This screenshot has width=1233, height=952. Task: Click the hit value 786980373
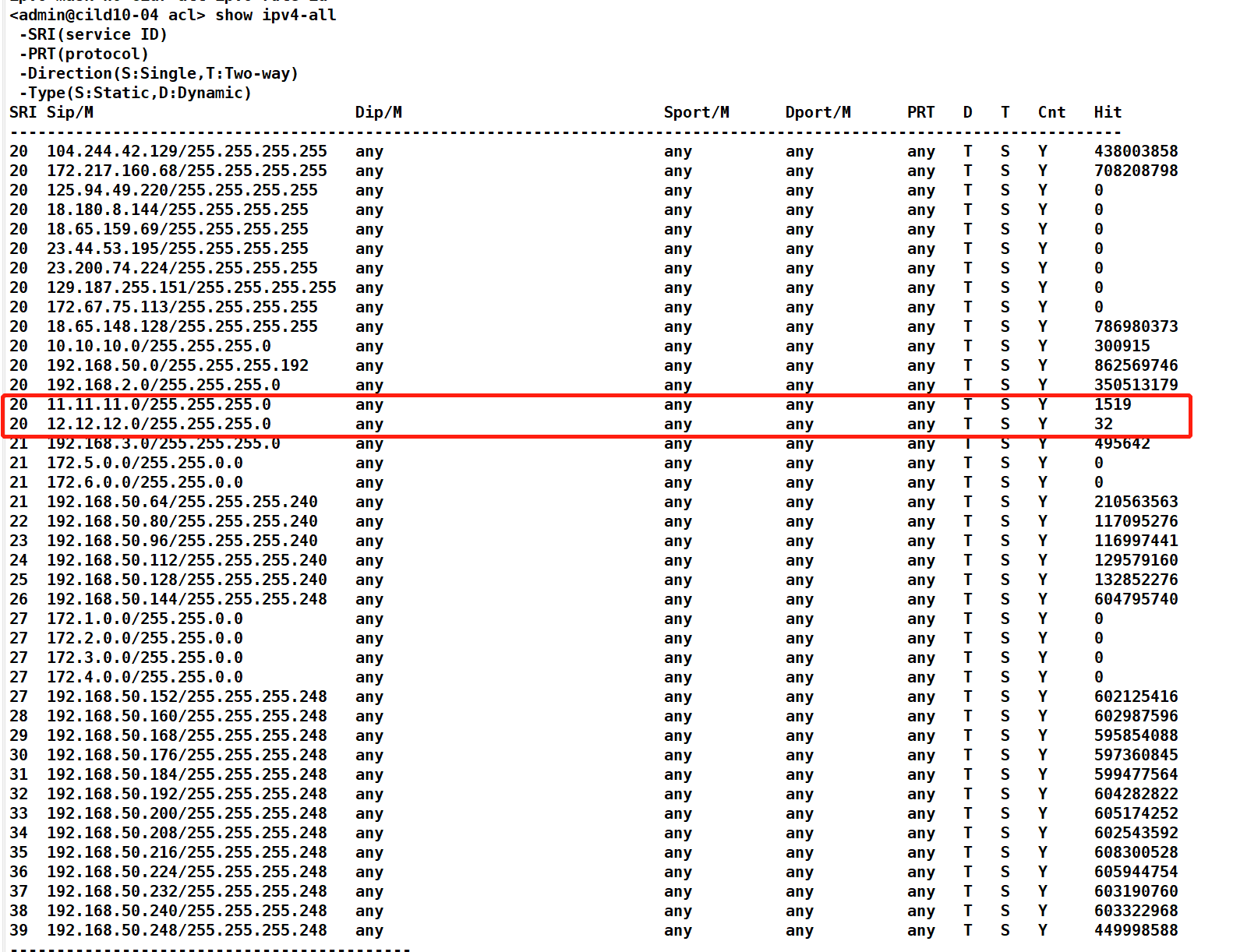tap(1136, 326)
